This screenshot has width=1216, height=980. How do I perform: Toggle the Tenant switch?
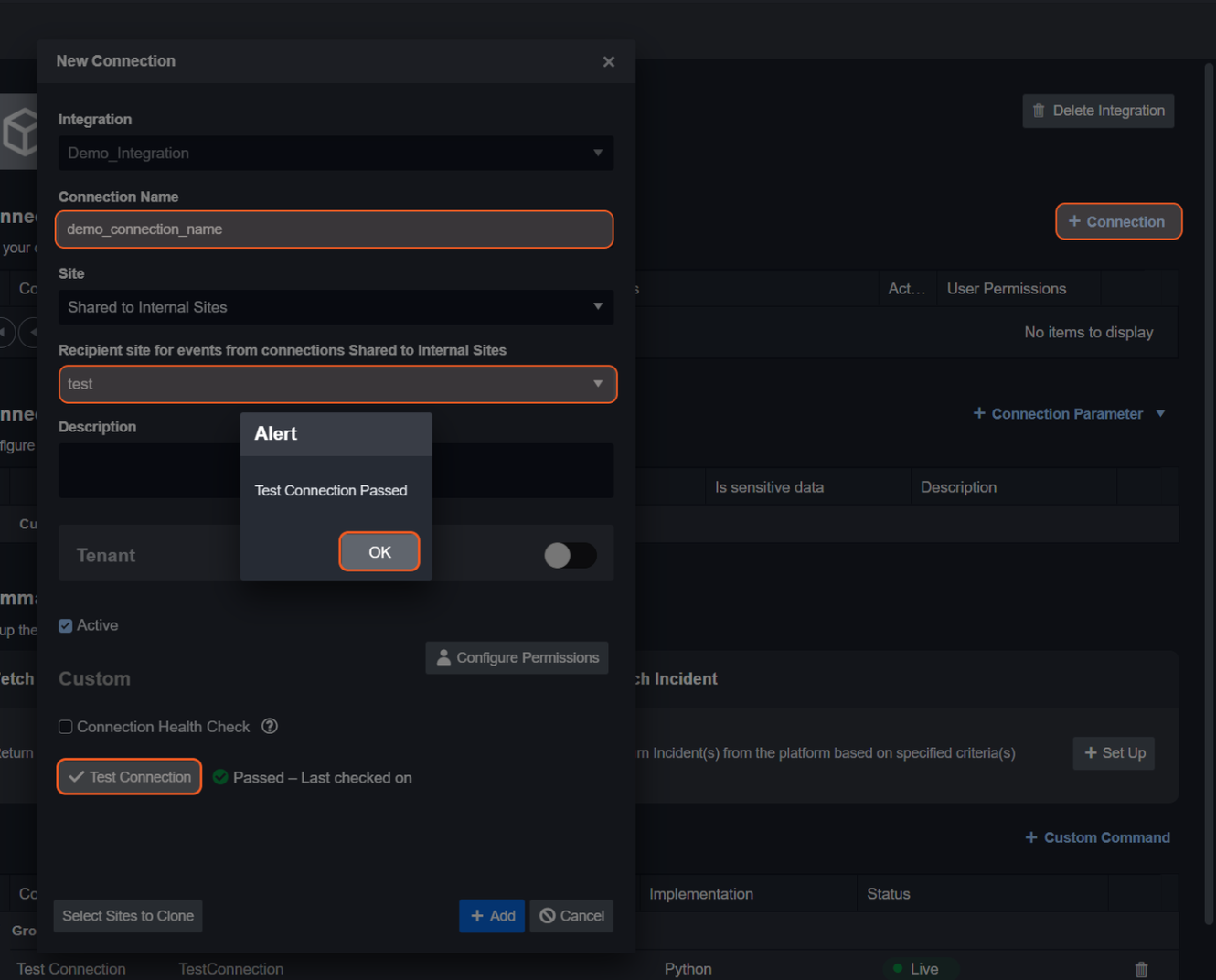tap(570, 555)
